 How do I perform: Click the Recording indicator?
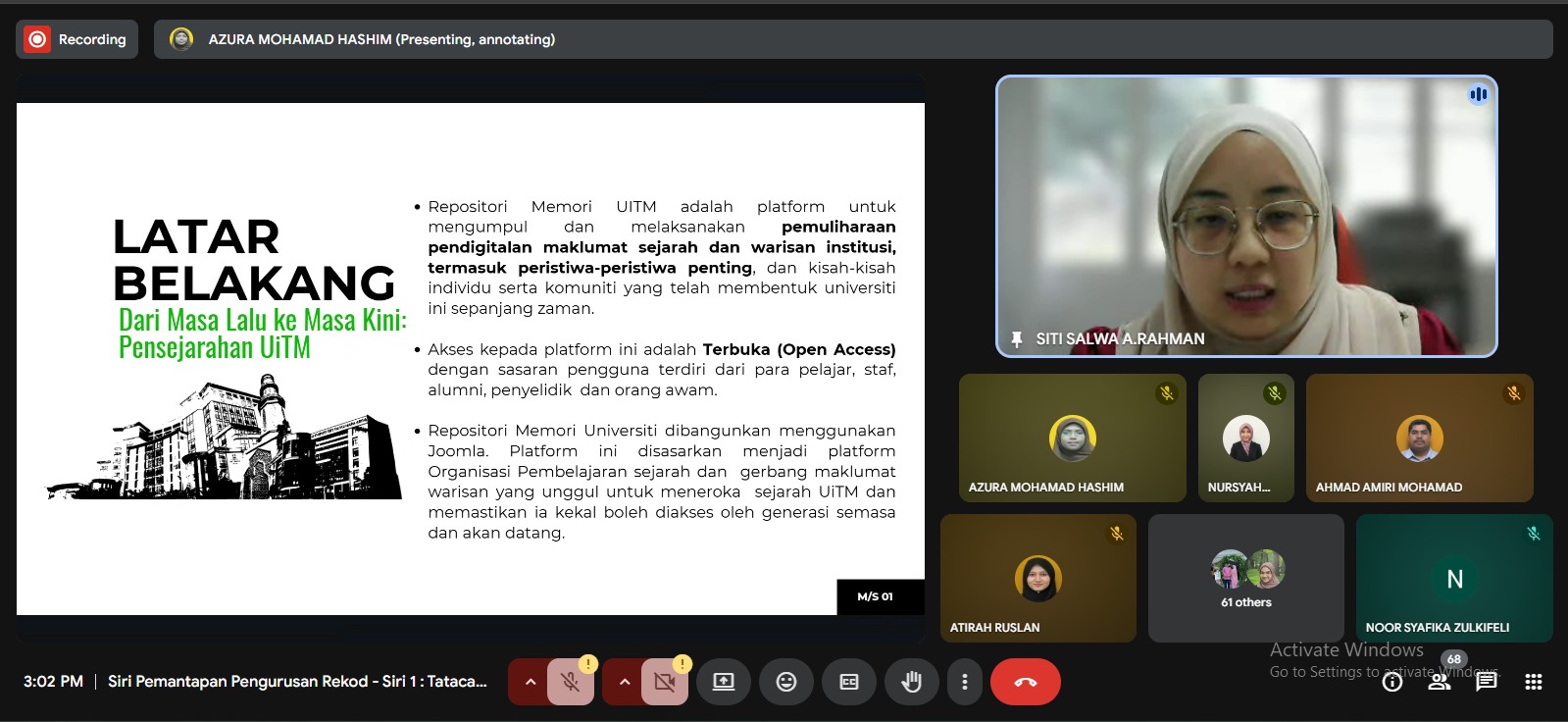[x=77, y=39]
